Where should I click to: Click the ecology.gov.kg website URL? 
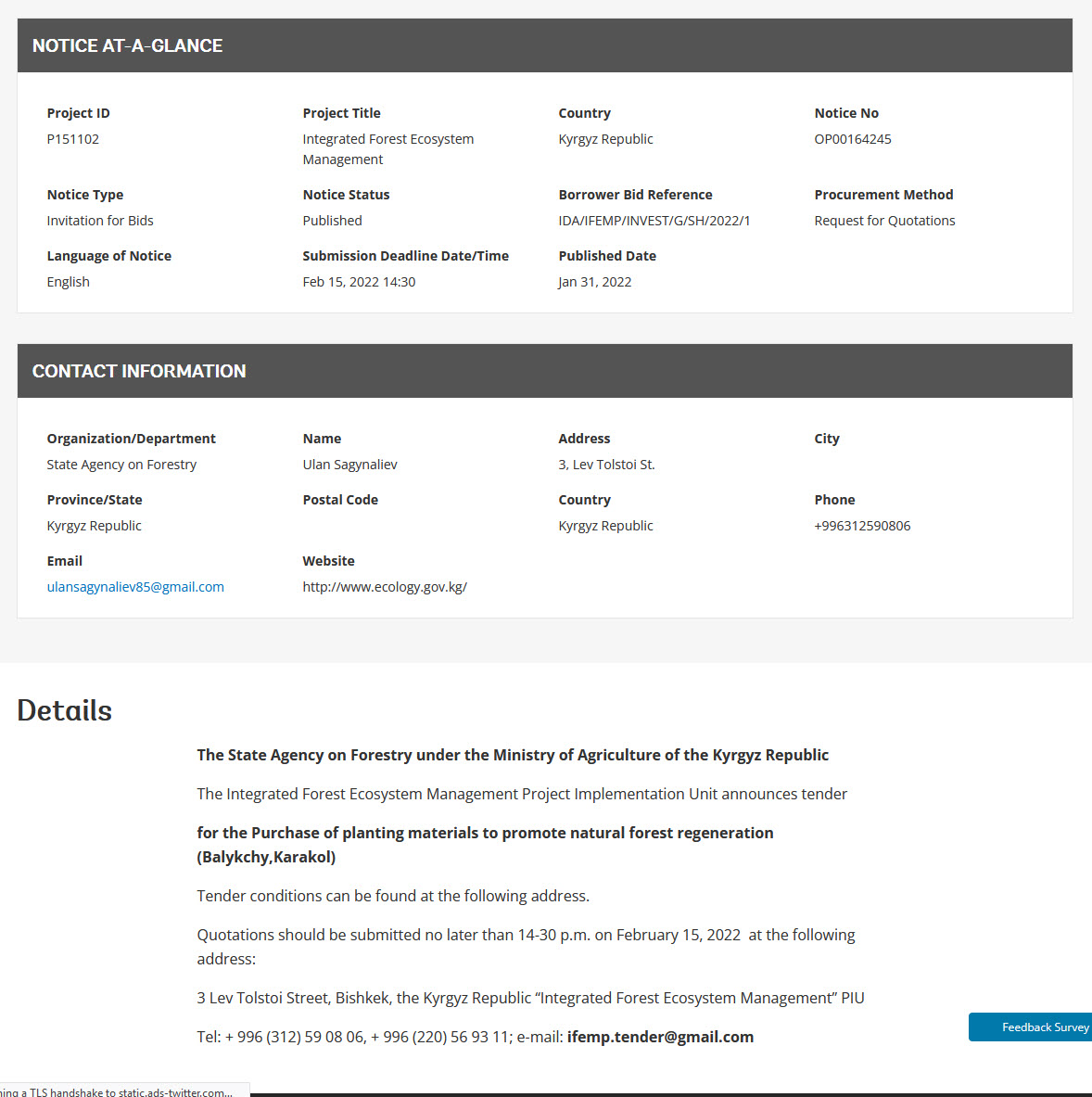(x=385, y=587)
